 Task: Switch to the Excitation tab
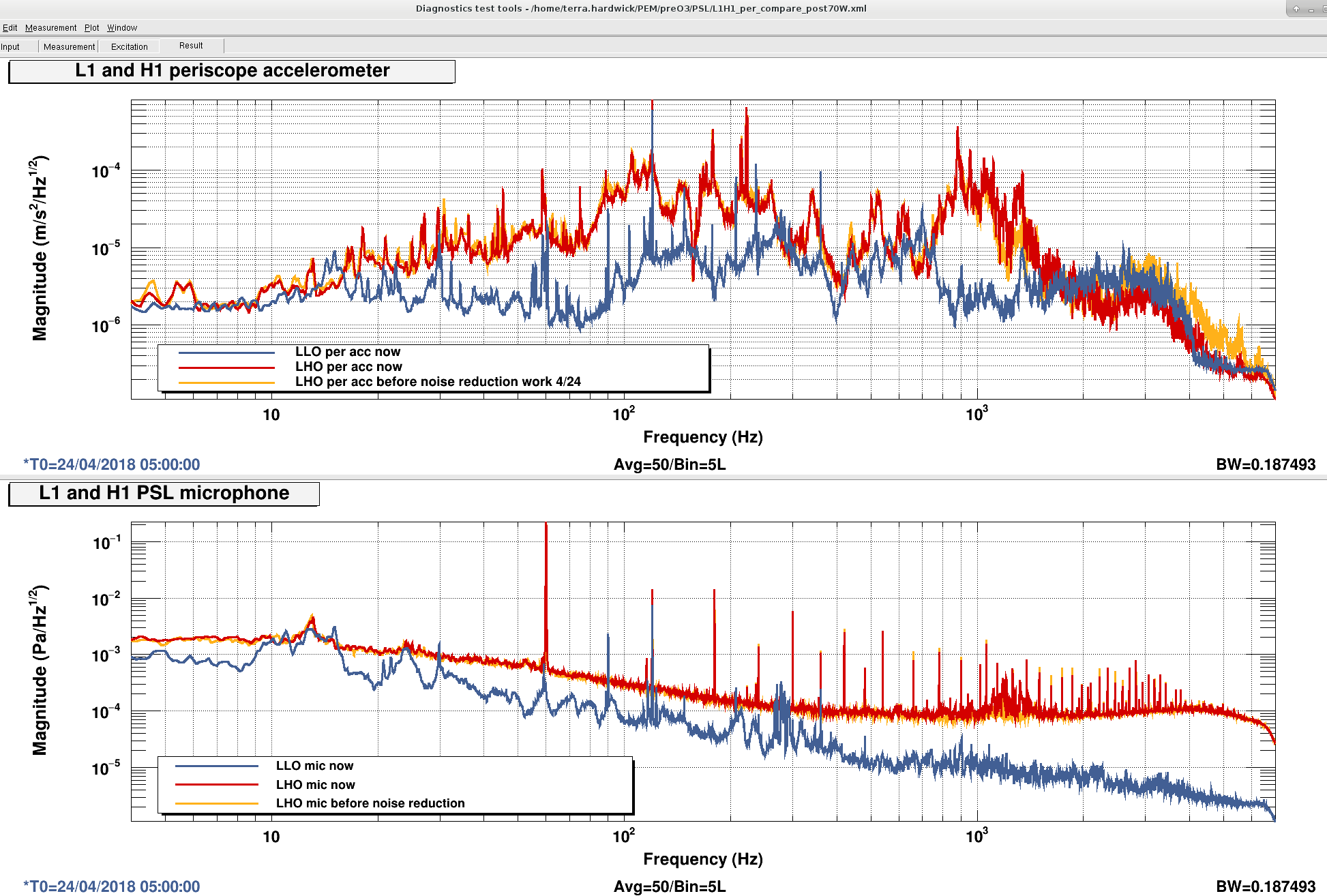point(129,47)
